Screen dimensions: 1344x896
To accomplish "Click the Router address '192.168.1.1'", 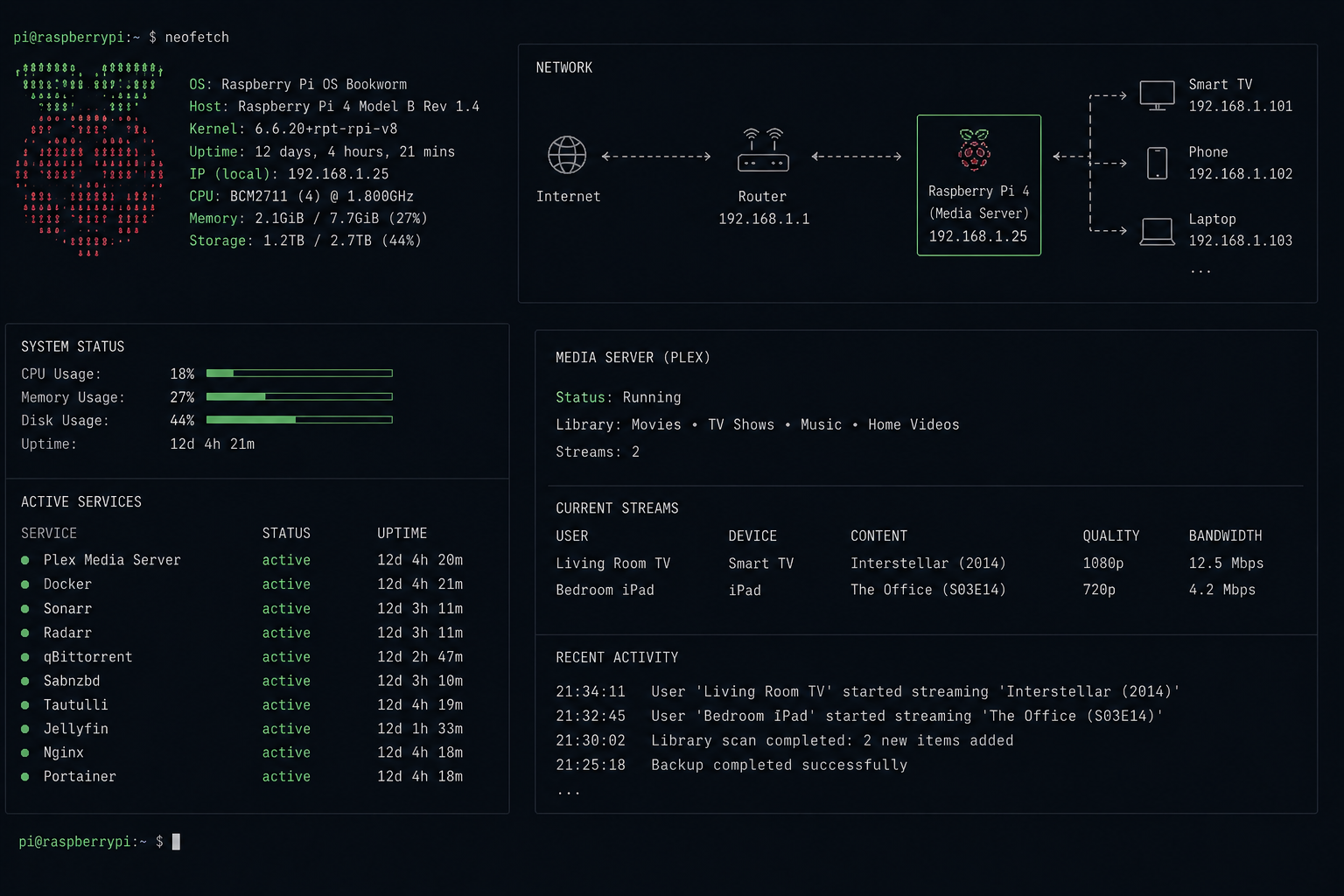I will pyautogui.click(x=764, y=219).
